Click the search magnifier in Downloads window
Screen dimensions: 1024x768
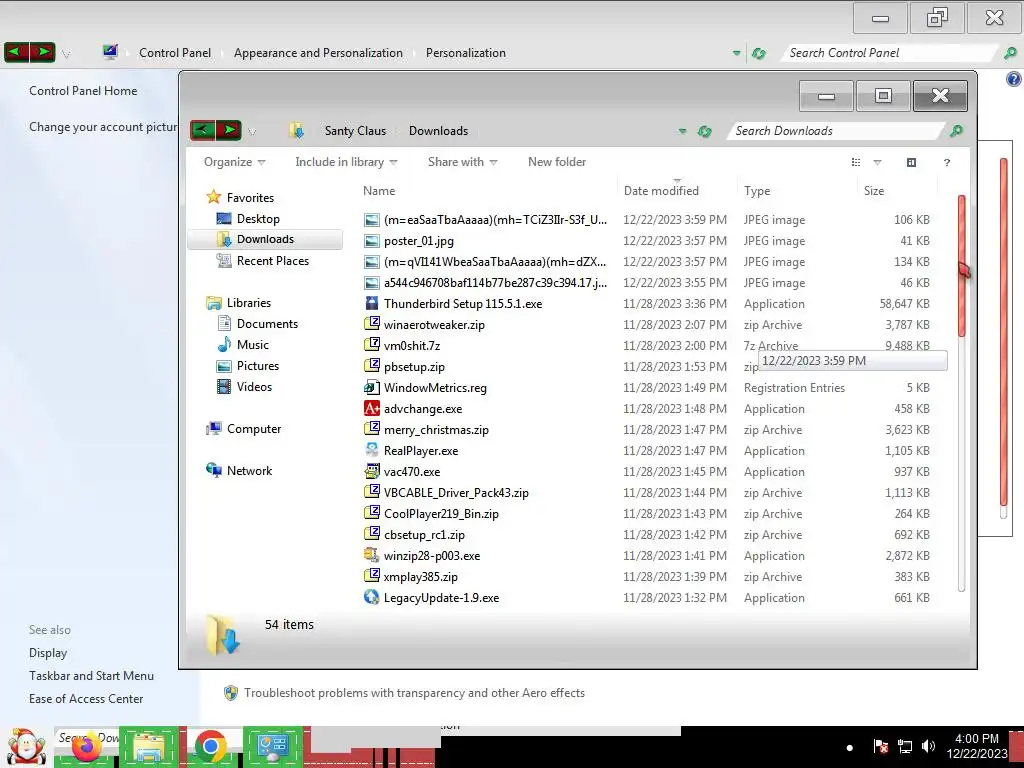point(956,131)
